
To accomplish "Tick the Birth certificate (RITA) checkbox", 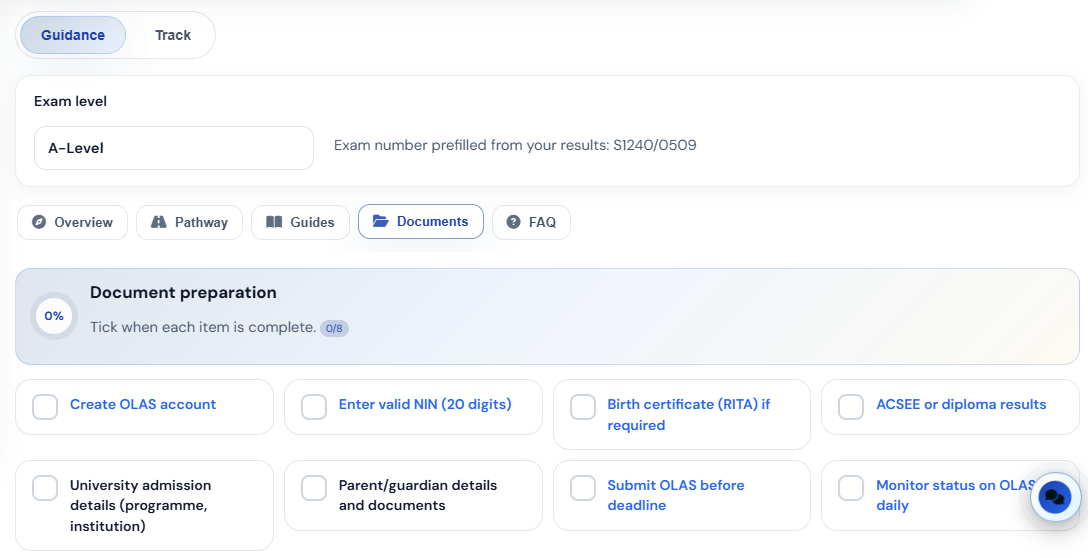I will [583, 407].
